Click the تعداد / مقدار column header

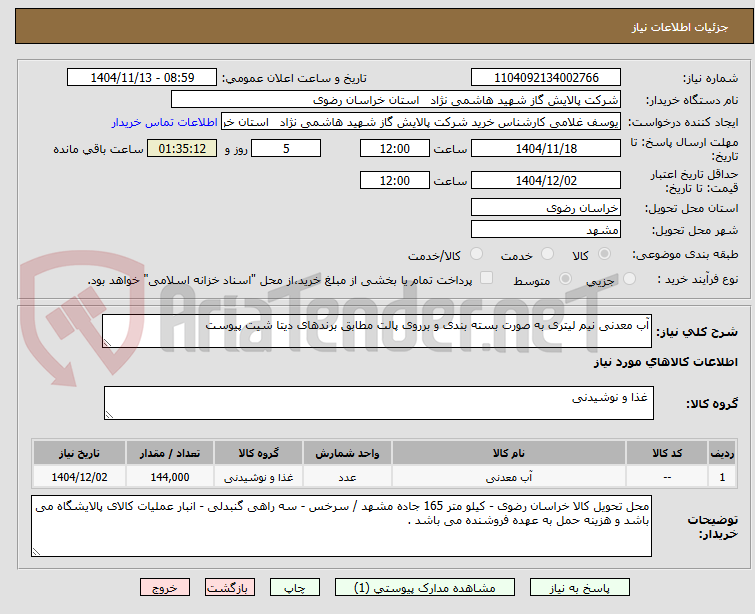[x=170, y=453]
